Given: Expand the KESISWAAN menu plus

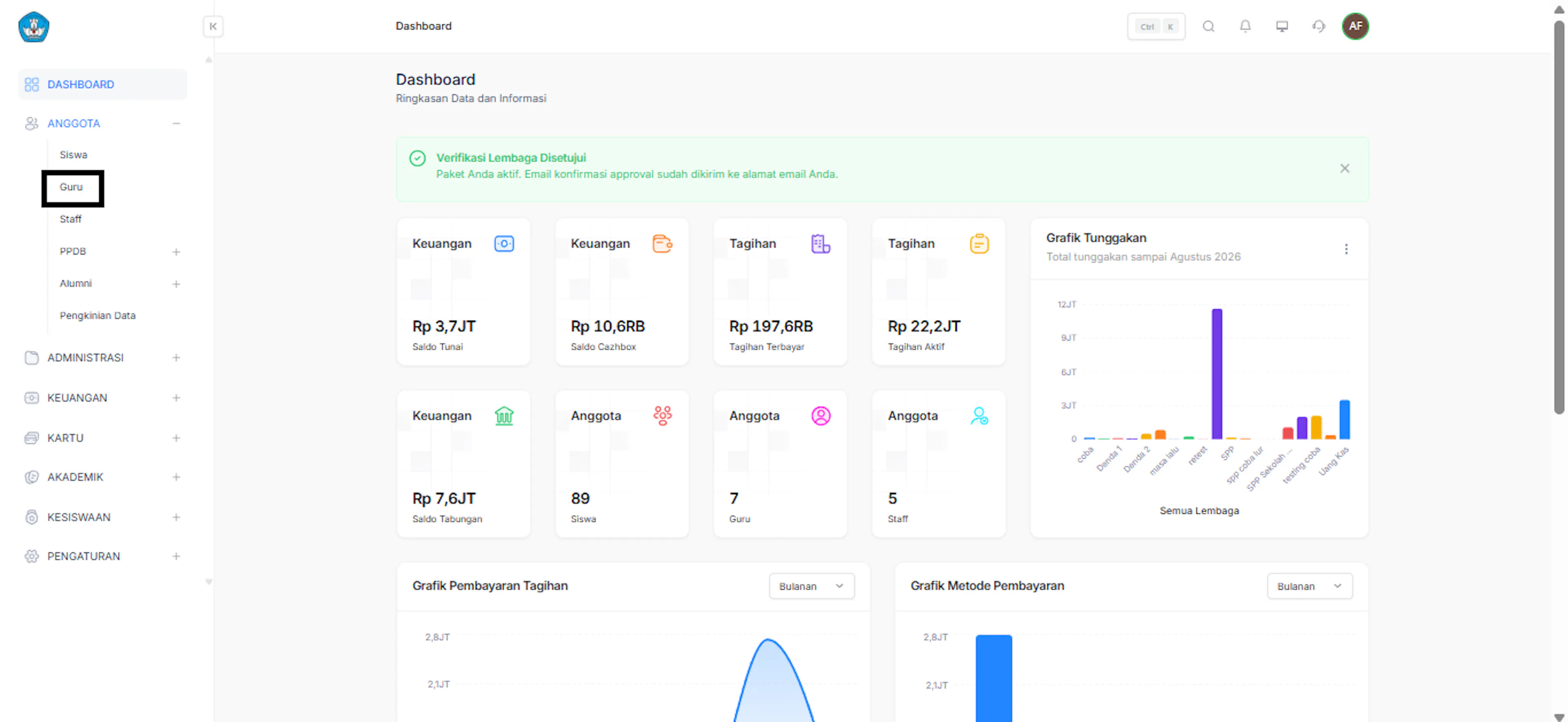Looking at the screenshot, I should click(176, 517).
